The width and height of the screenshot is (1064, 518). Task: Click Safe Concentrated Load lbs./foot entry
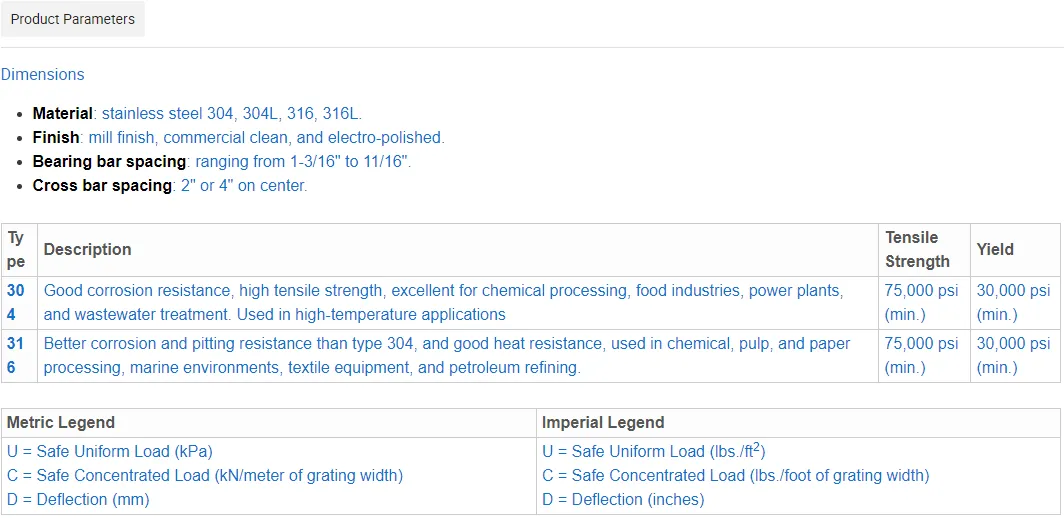(735, 475)
